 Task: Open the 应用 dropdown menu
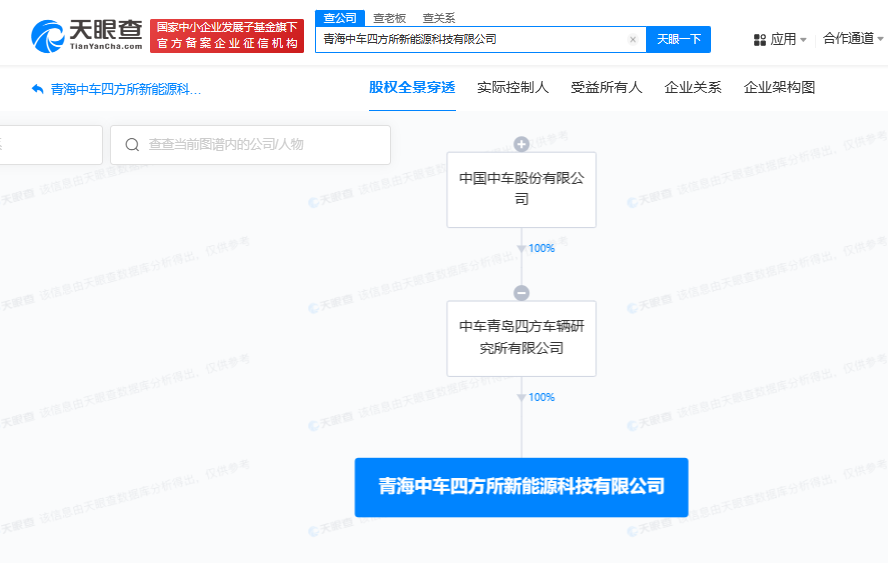click(x=788, y=39)
